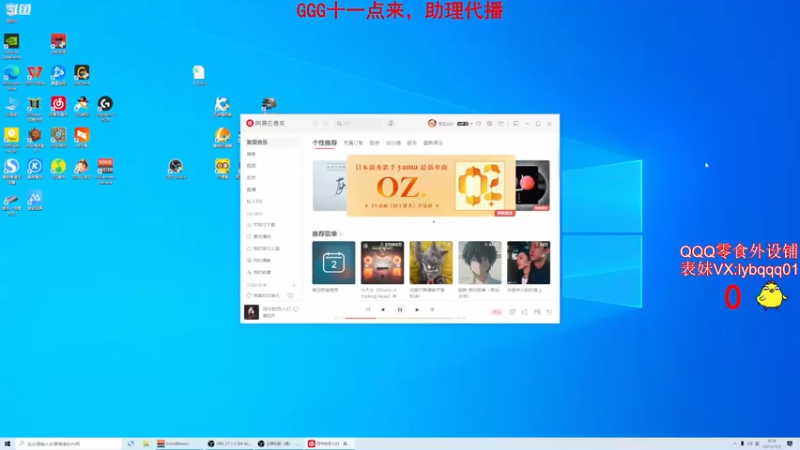This screenshot has height=450, width=800.
Task: Open the Windows Start menu
Action: [x=8, y=444]
